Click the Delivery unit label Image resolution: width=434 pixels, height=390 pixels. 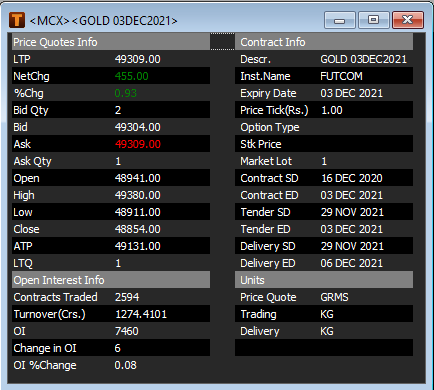click(x=260, y=331)
